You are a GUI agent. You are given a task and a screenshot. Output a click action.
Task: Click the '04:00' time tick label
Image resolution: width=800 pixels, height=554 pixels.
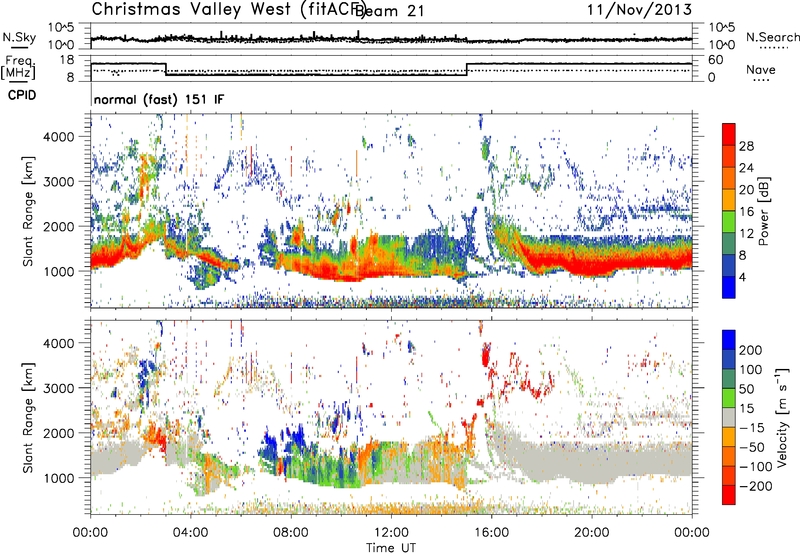[x=190, y=533]
